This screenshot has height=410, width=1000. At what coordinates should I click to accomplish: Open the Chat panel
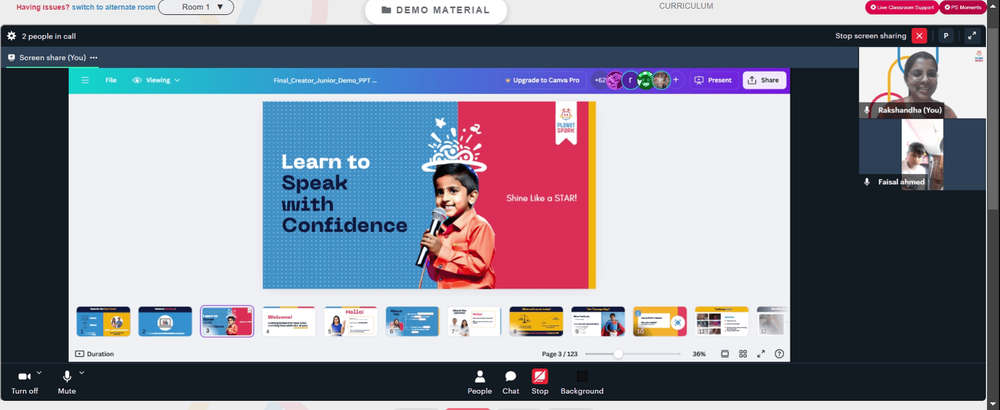510,382
